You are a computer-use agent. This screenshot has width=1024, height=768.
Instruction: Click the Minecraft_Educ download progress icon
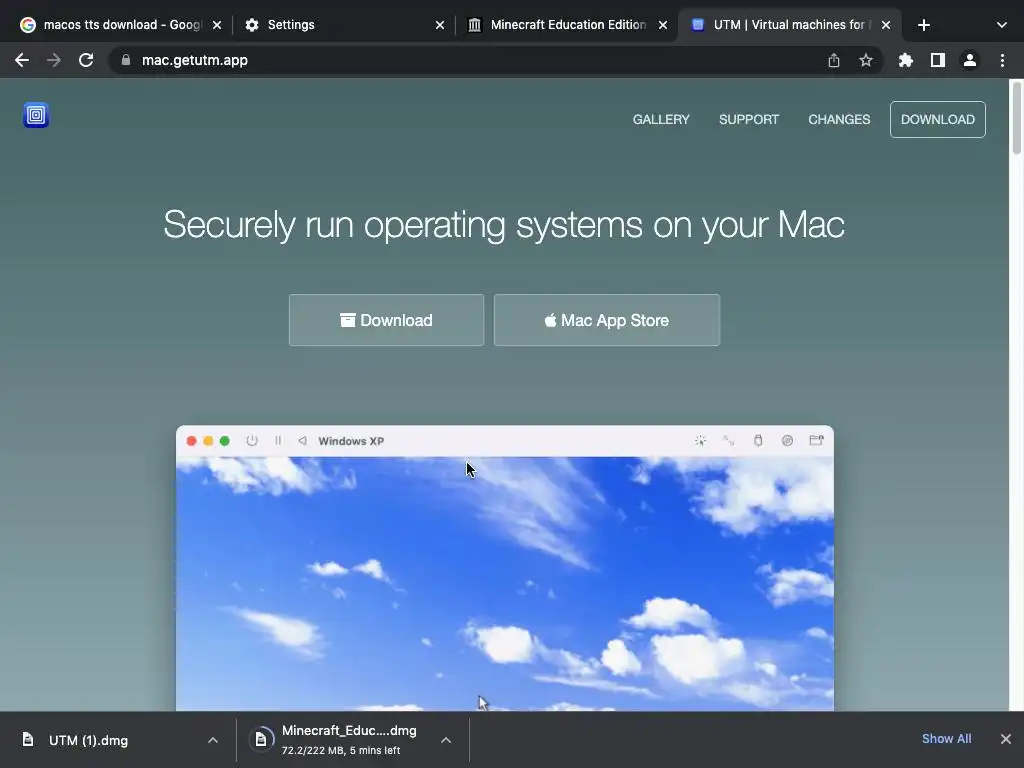(261, 739)
